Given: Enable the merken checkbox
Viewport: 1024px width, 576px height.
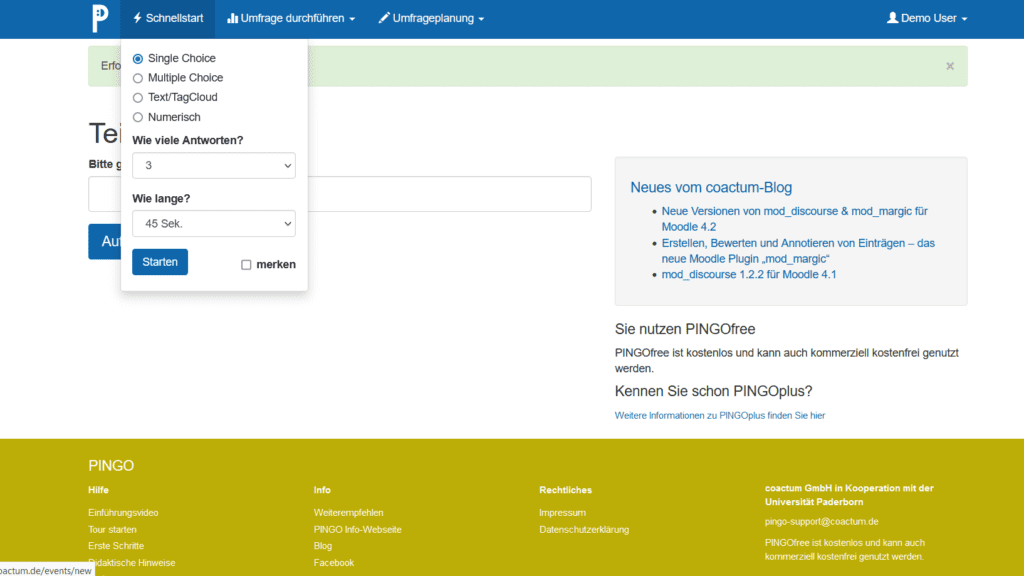Looking at the screenshot, I should coord(245,264).
